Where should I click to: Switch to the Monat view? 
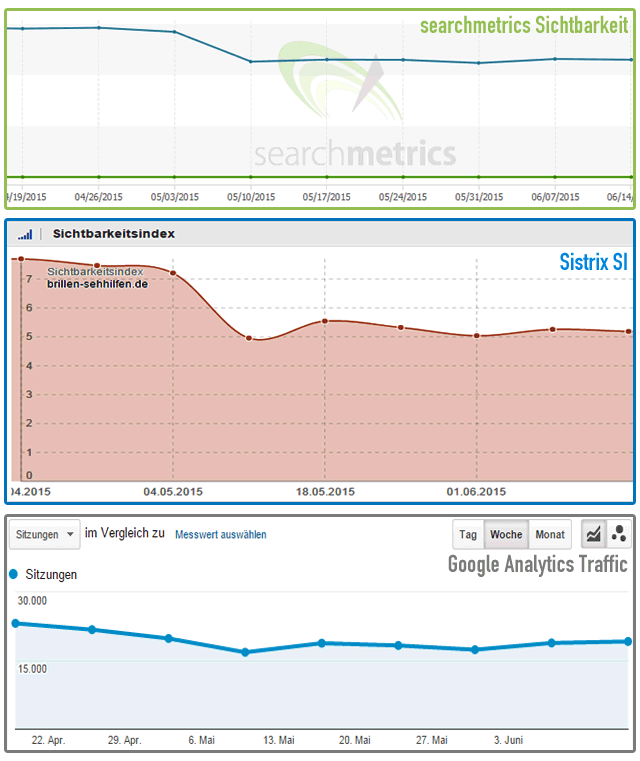(x=550, y=534)
